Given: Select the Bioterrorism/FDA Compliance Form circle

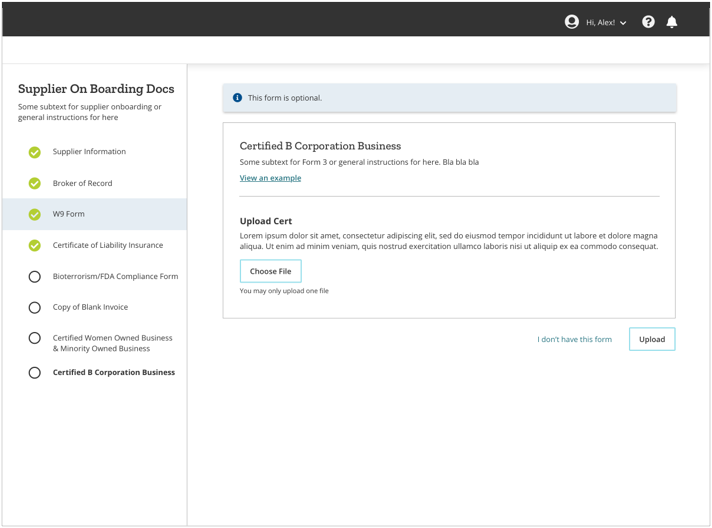Looking at the screenshot, I should point(35,276).
